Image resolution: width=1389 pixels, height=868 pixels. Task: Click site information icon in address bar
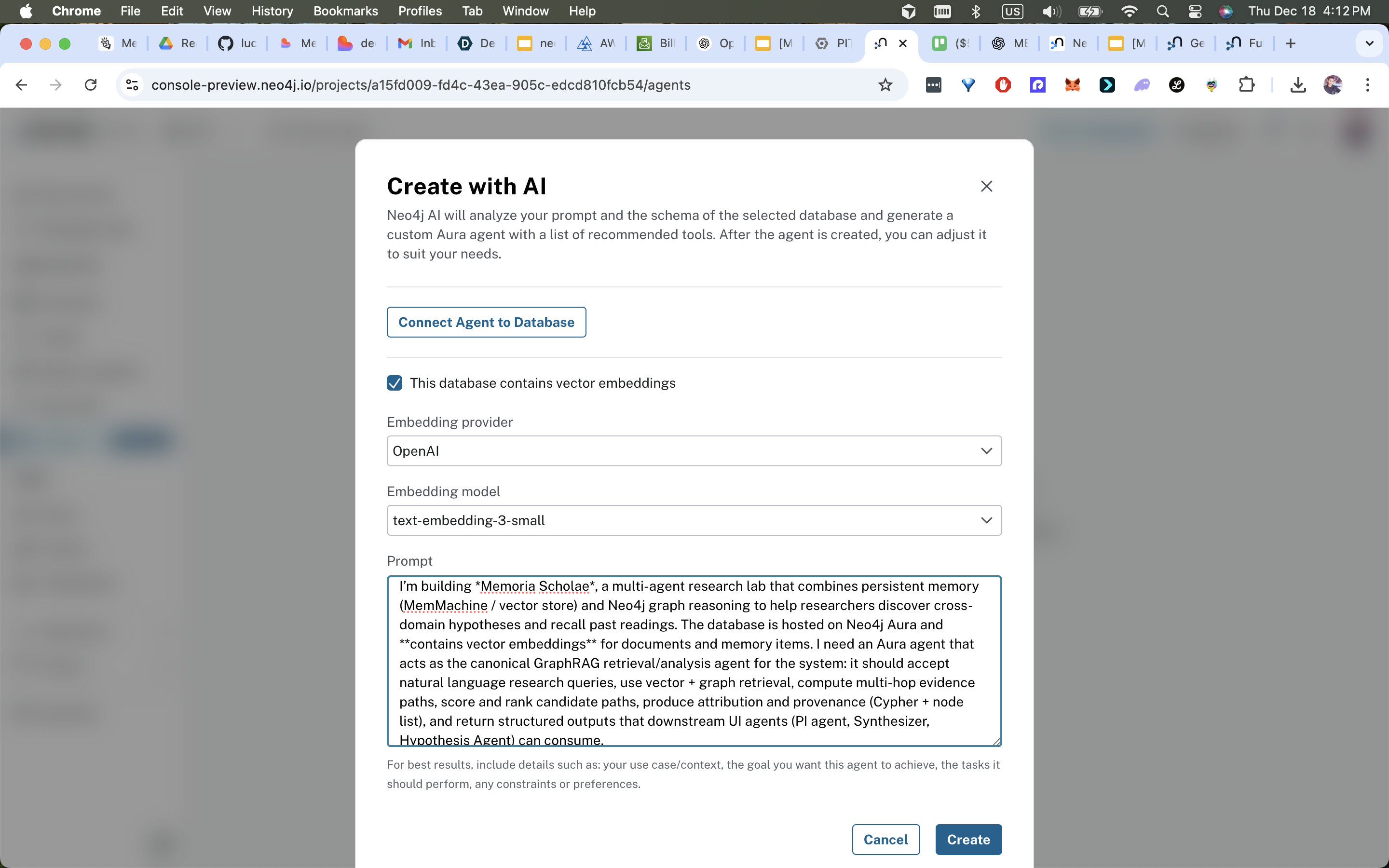pos(132,85)
